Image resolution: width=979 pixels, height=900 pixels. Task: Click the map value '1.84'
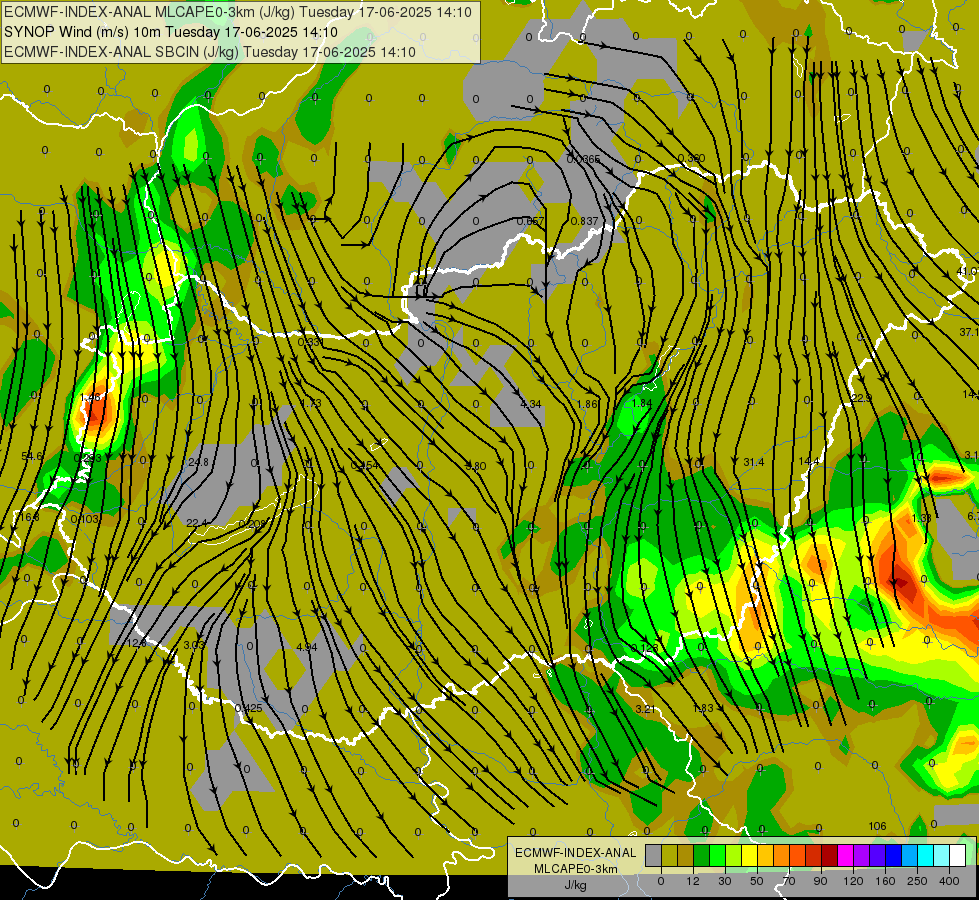coord(642,403)
